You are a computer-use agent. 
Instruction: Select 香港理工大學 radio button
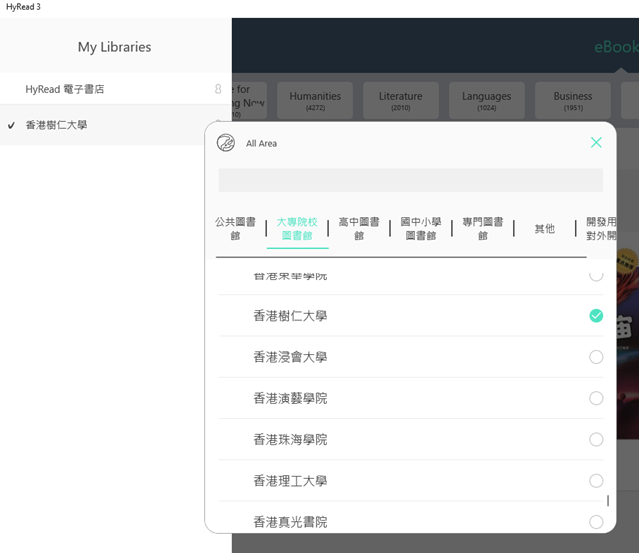click(596, 481)
